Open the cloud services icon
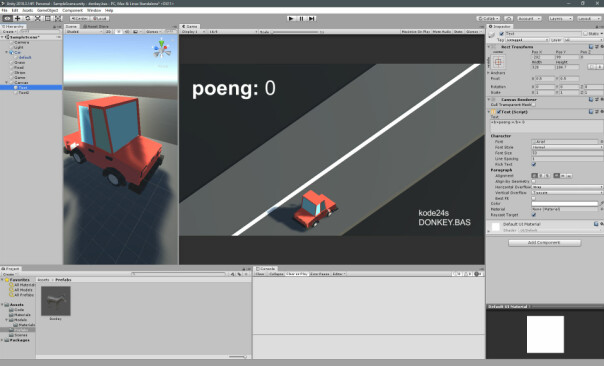 (x=508, y=18)
